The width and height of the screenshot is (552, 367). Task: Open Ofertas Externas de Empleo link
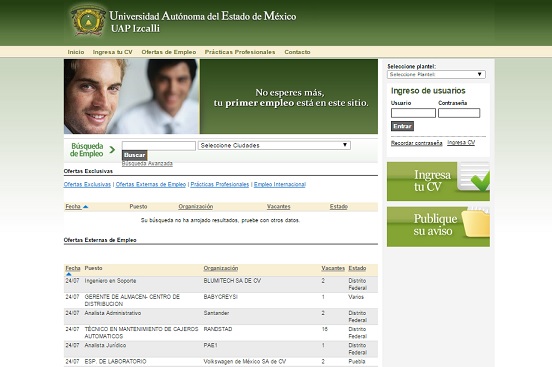click(x=151, y=184)
